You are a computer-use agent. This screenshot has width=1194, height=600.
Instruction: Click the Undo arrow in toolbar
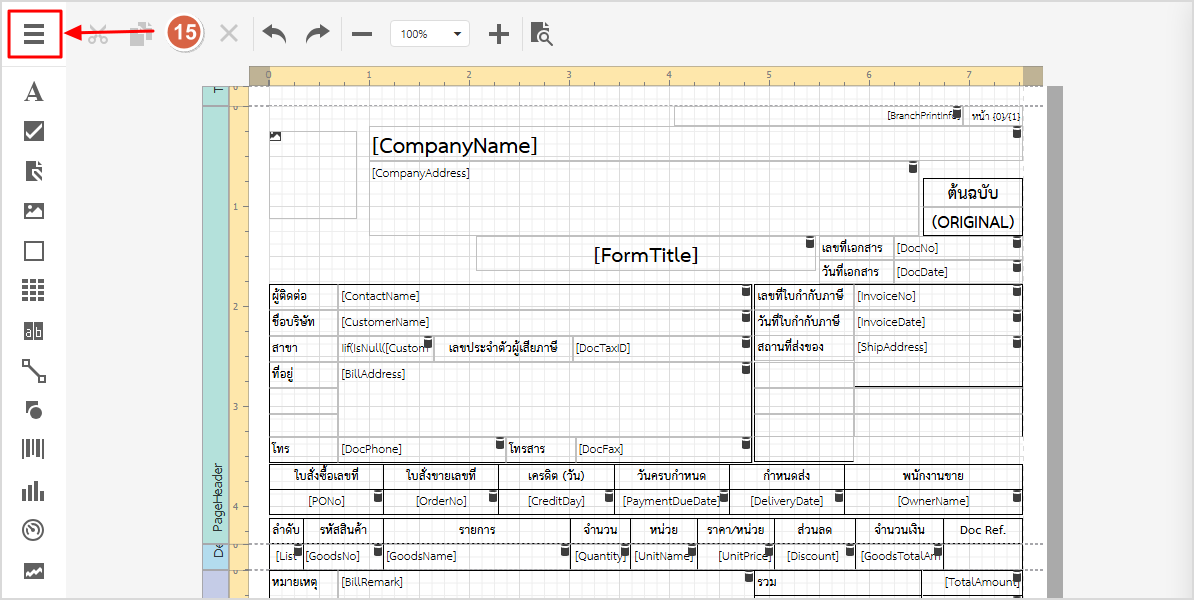tap(274, 34)
